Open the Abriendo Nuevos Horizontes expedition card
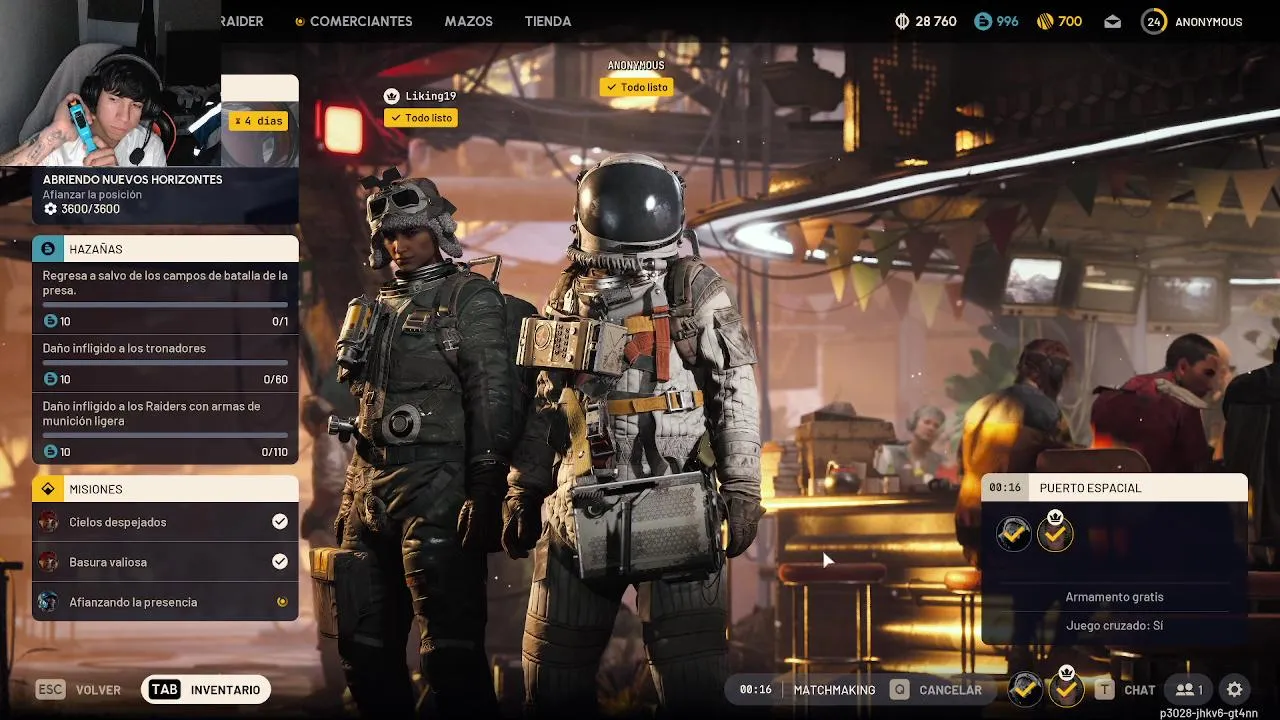1280x720 pixels. click(x=165, y=194)
